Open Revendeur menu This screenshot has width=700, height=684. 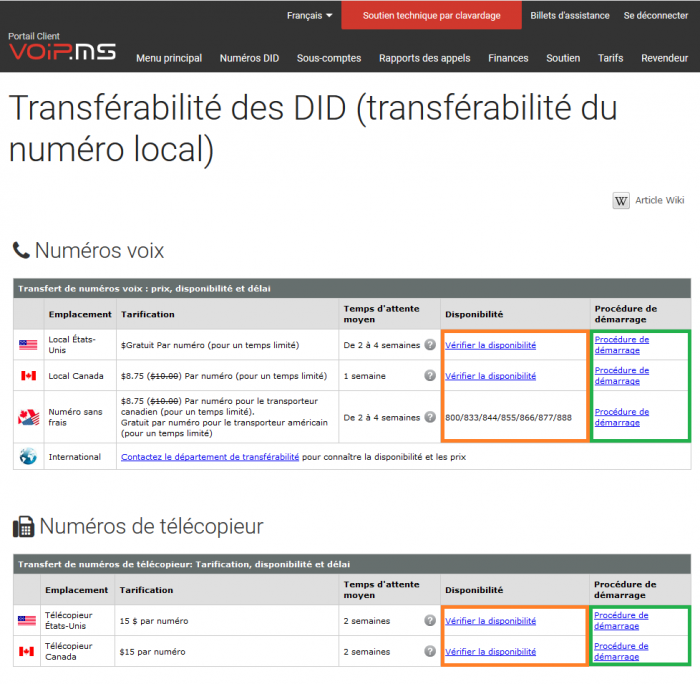coord(664,58)
